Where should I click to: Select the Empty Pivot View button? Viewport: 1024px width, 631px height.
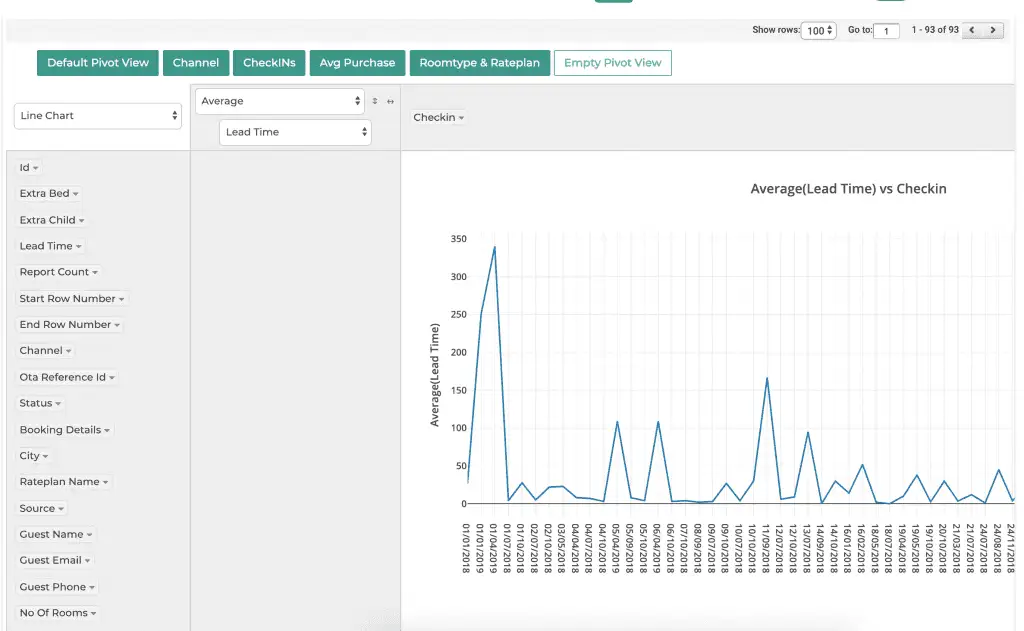[x=612, y=63]
